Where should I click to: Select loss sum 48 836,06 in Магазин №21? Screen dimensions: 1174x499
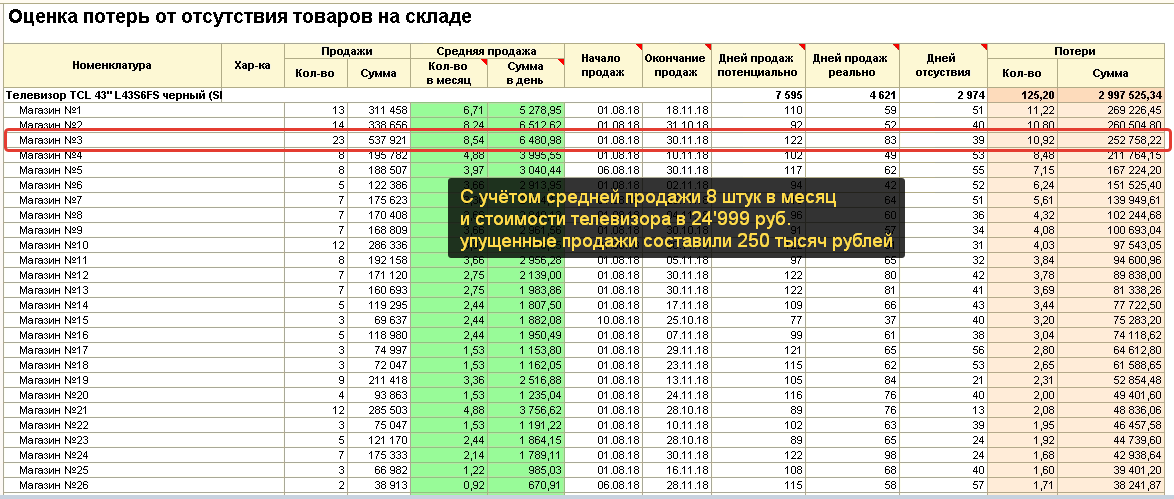tap(1137, 410)
